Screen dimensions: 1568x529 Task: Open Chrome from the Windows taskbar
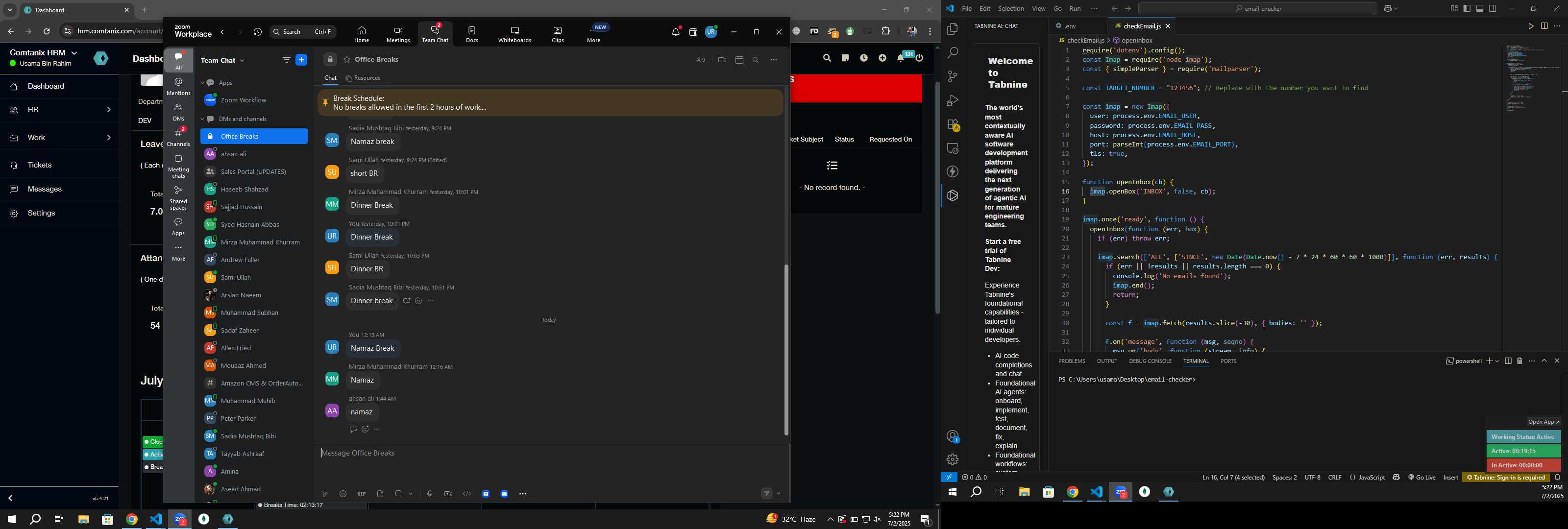pyautogui.click(x=131, y=519)
